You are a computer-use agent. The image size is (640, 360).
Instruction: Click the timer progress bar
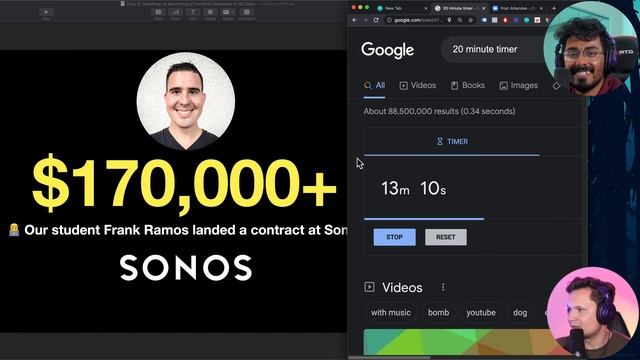[x=424, y=219]
